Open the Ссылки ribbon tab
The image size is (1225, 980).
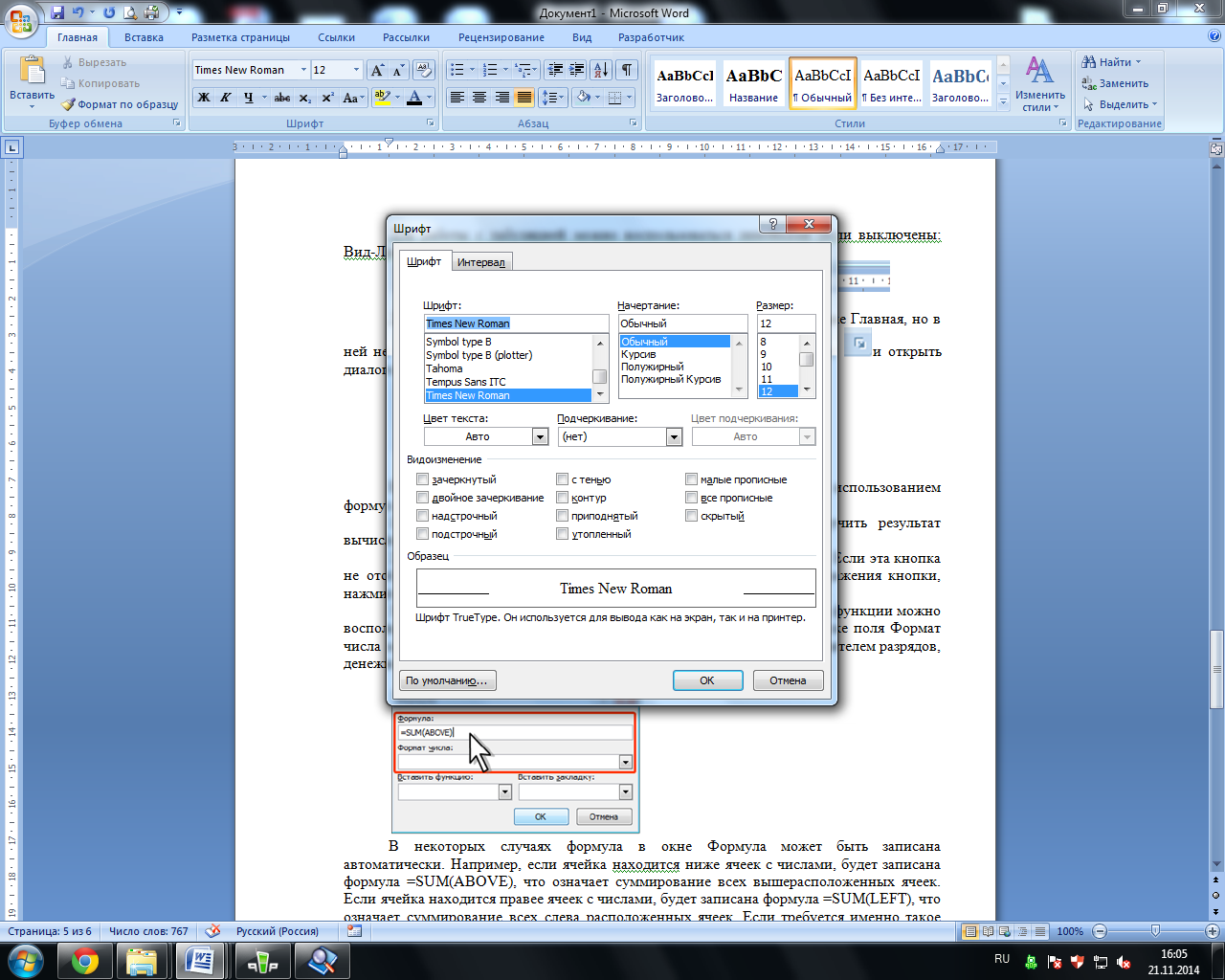(x=336, y=37)
